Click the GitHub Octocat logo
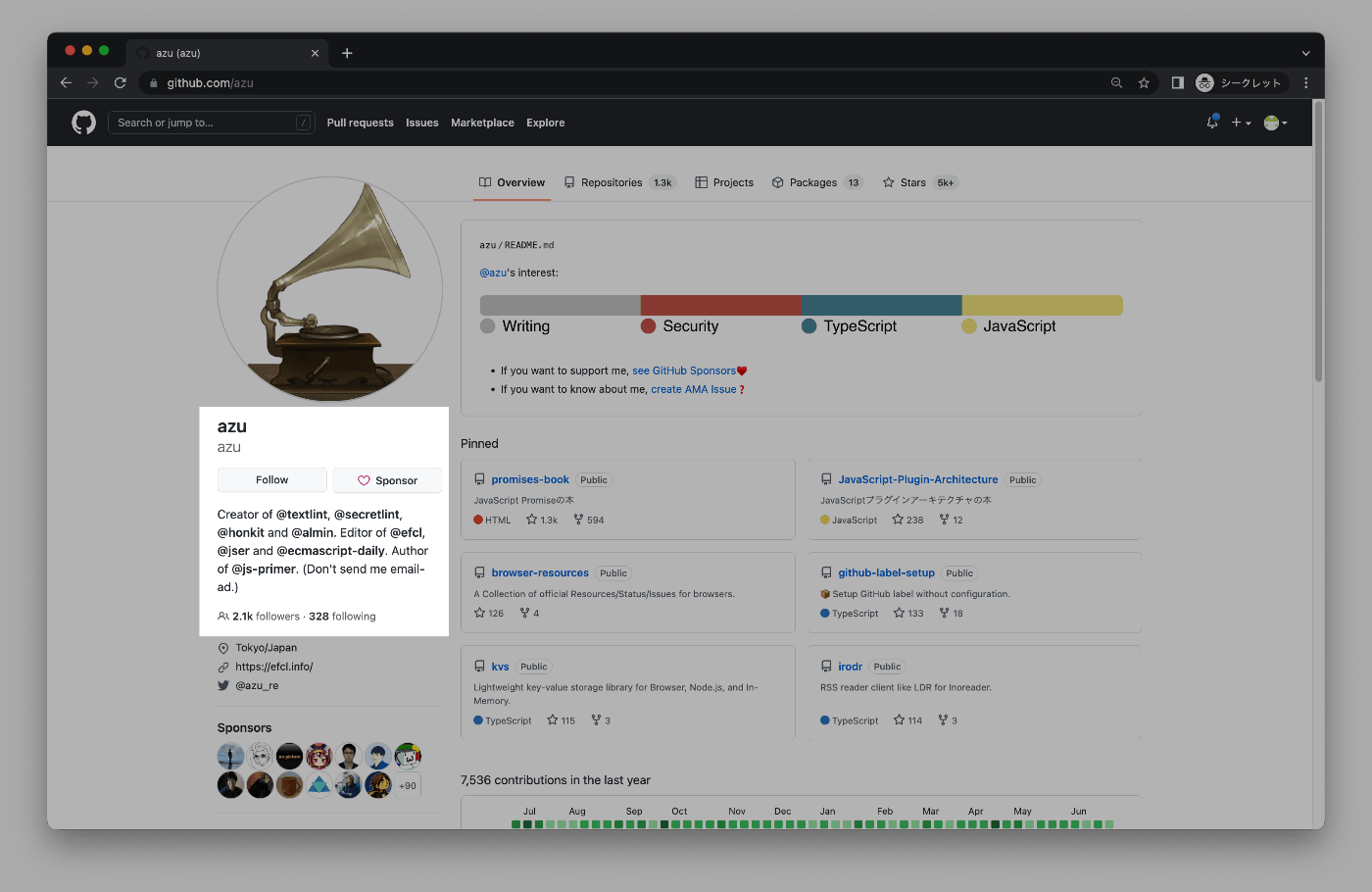The image size is (1372, 892). click(x=83, y=123)
